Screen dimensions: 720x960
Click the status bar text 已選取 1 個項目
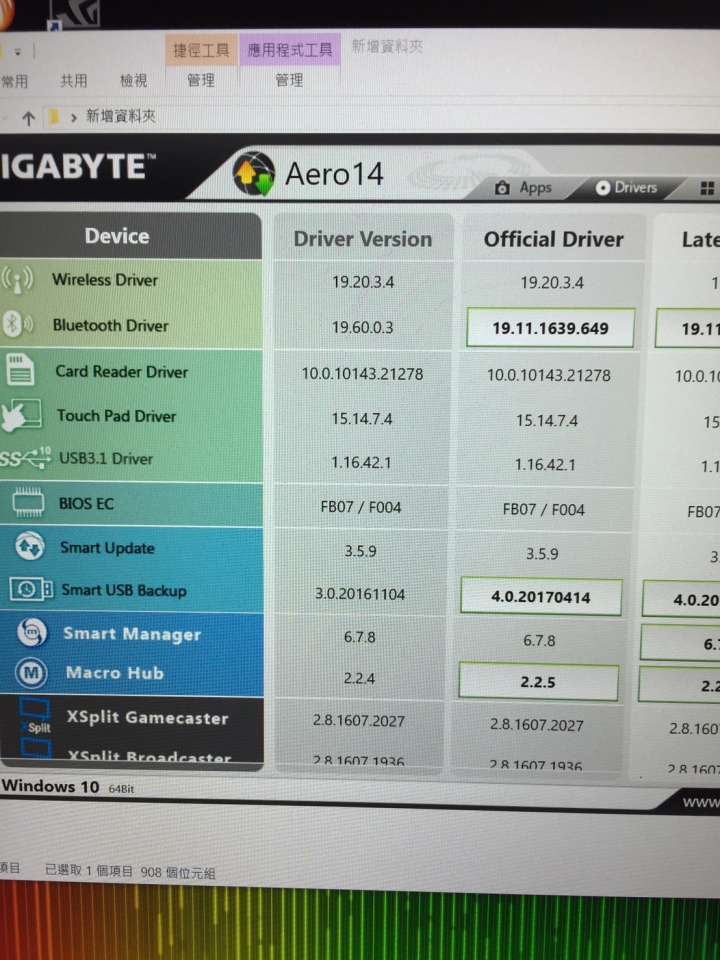(89, 870)
